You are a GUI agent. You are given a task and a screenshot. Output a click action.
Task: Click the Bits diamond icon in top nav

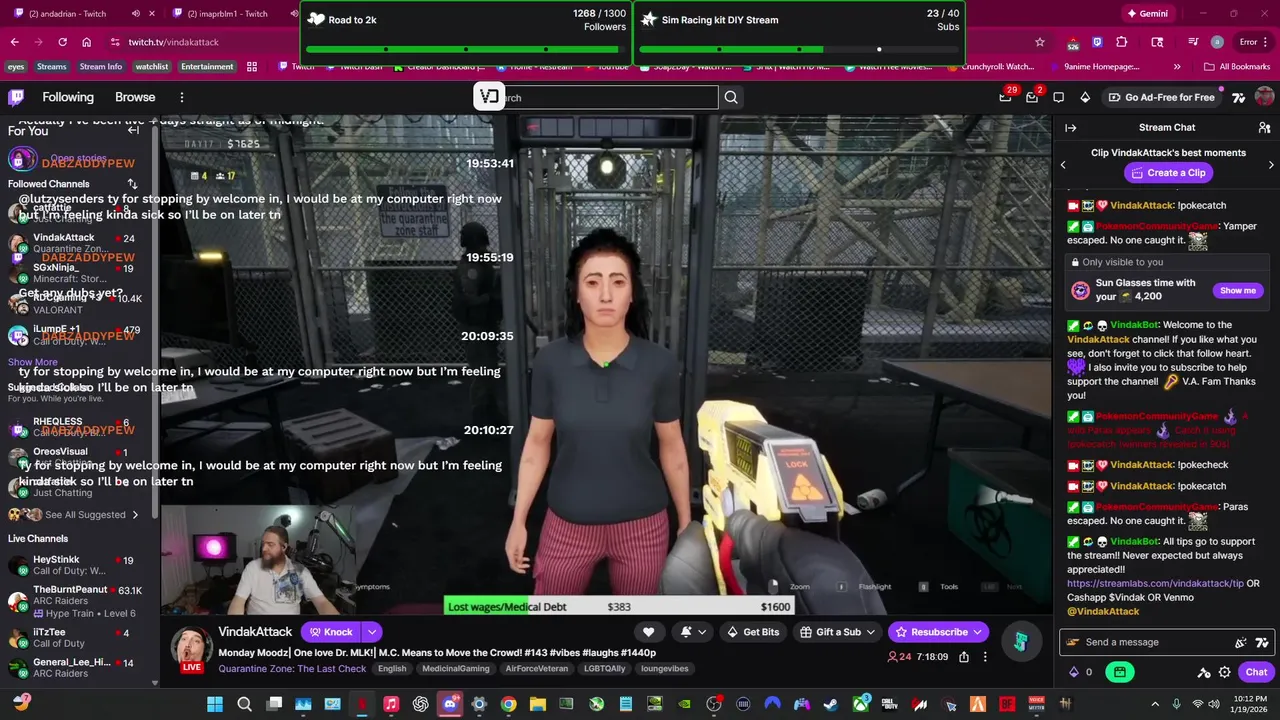[x=1085, y=97]
